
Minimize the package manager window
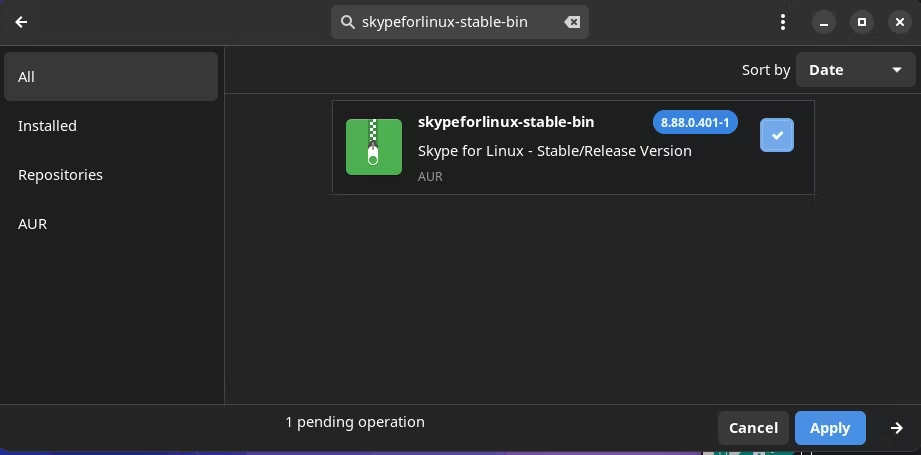(823, 22)
